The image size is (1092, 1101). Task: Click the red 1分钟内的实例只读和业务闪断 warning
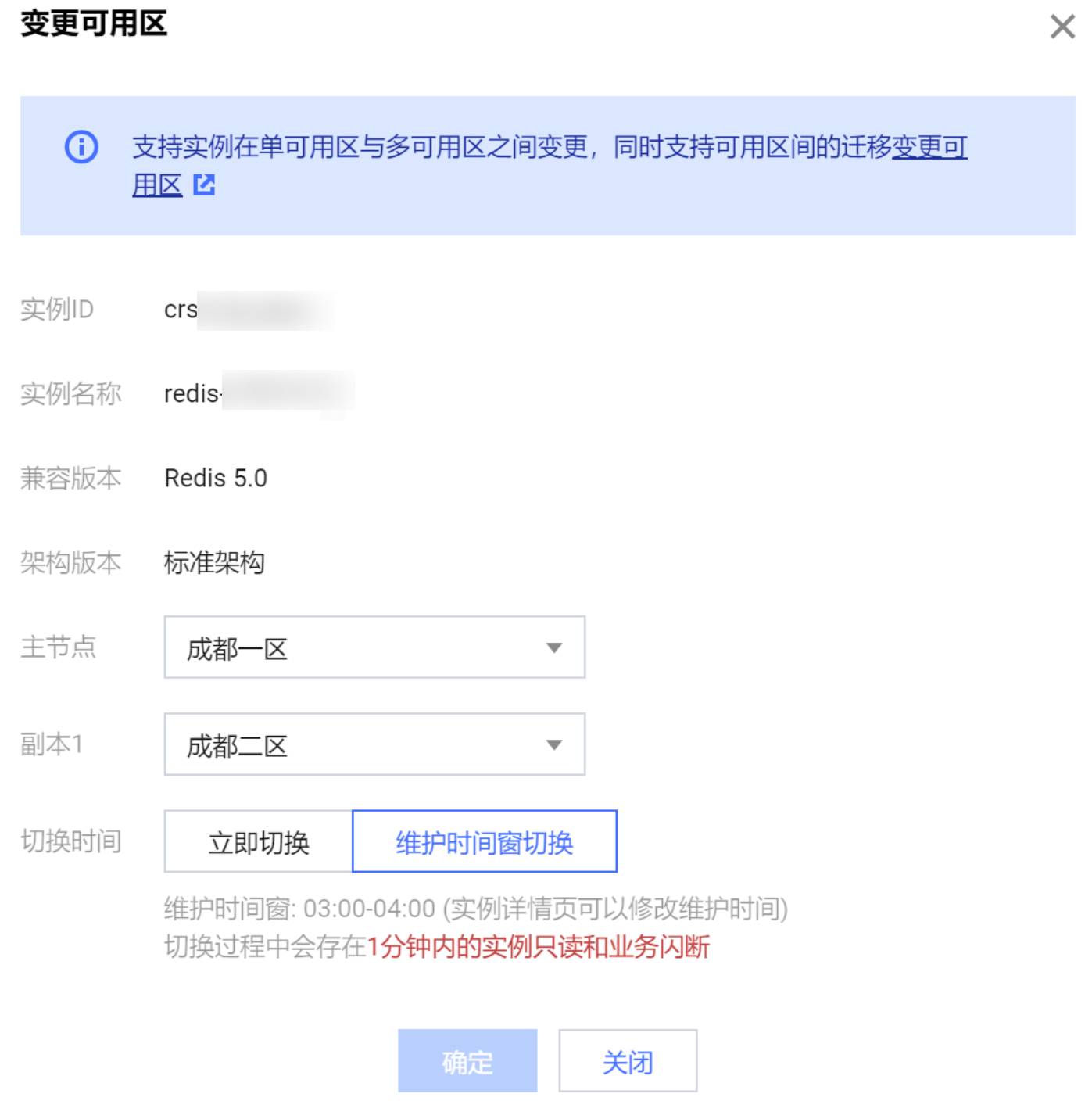coord(538,947)
